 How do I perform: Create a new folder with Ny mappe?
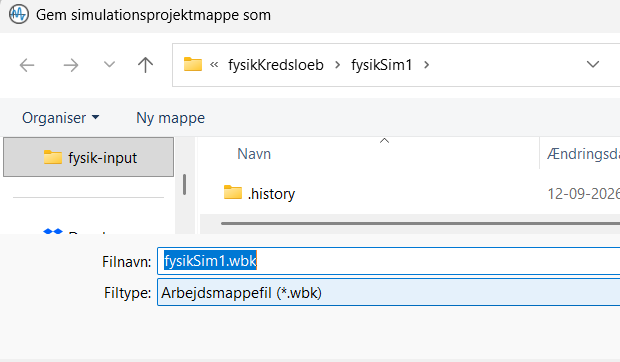pyautogui.click(x=170, y=118)
